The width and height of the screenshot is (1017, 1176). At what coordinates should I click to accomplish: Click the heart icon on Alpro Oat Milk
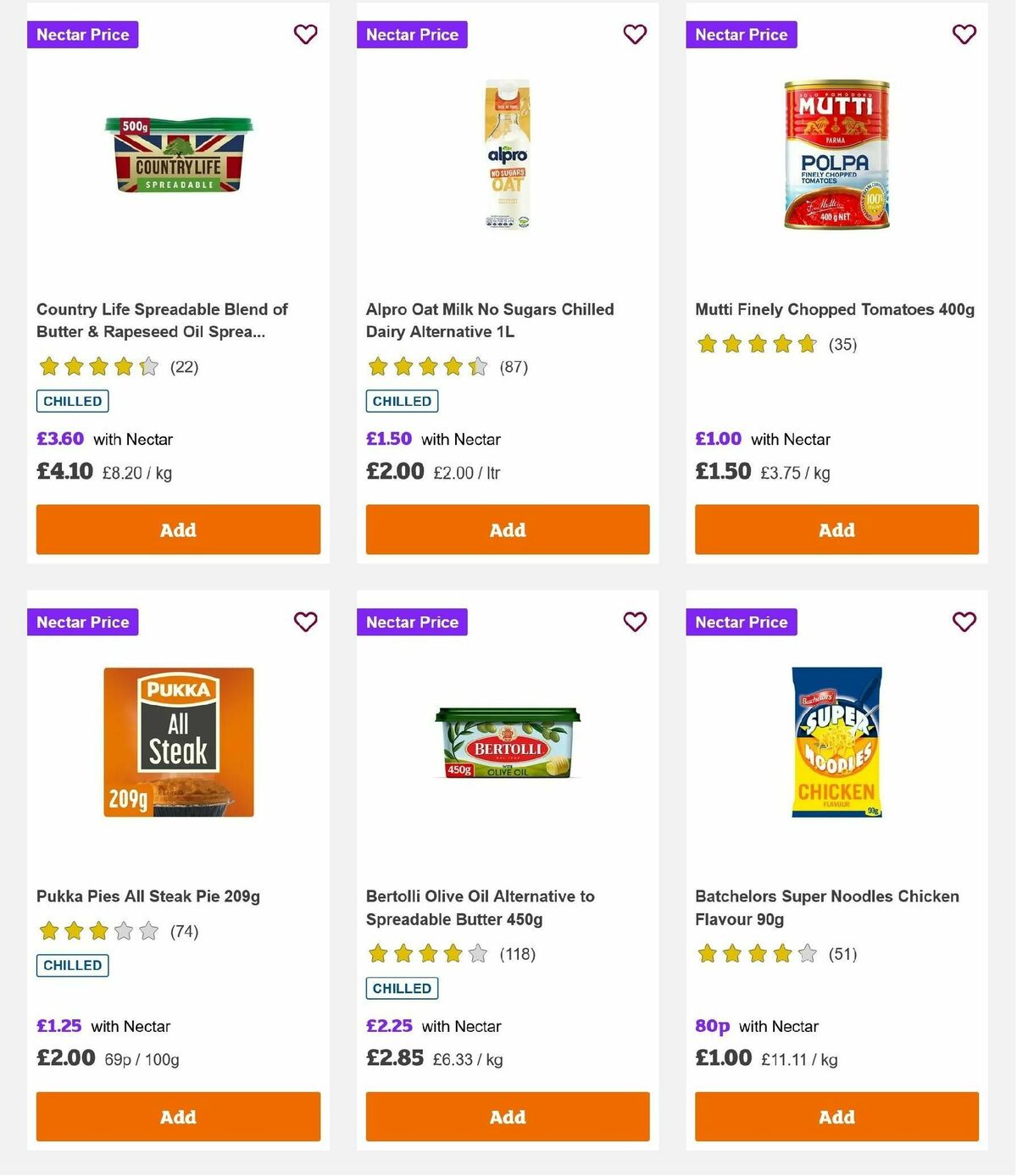[x=635, y=35]
